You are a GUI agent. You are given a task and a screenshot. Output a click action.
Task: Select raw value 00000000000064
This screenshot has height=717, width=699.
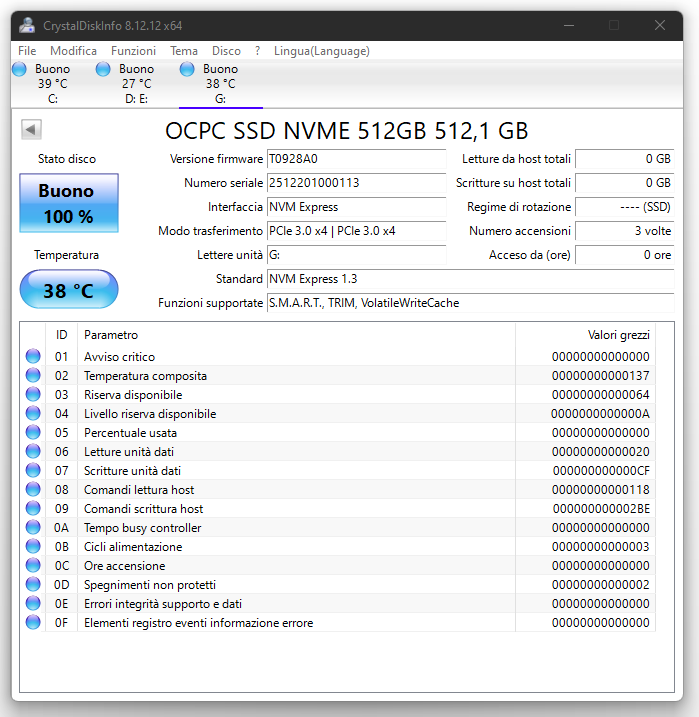(x=601, y=395)
